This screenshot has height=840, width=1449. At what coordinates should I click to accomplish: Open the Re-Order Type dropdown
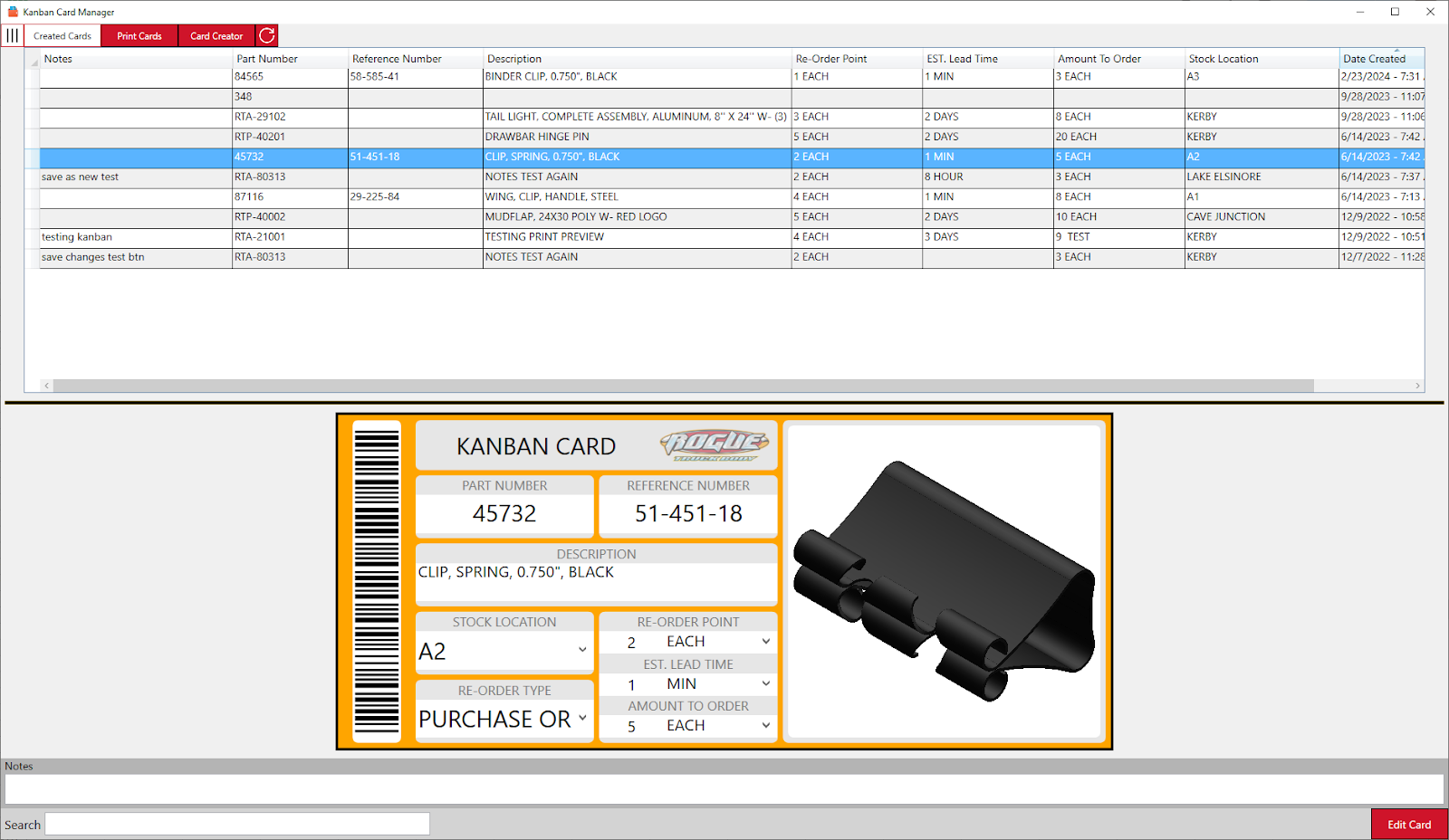pyautogui.click(x=582, y=718)
